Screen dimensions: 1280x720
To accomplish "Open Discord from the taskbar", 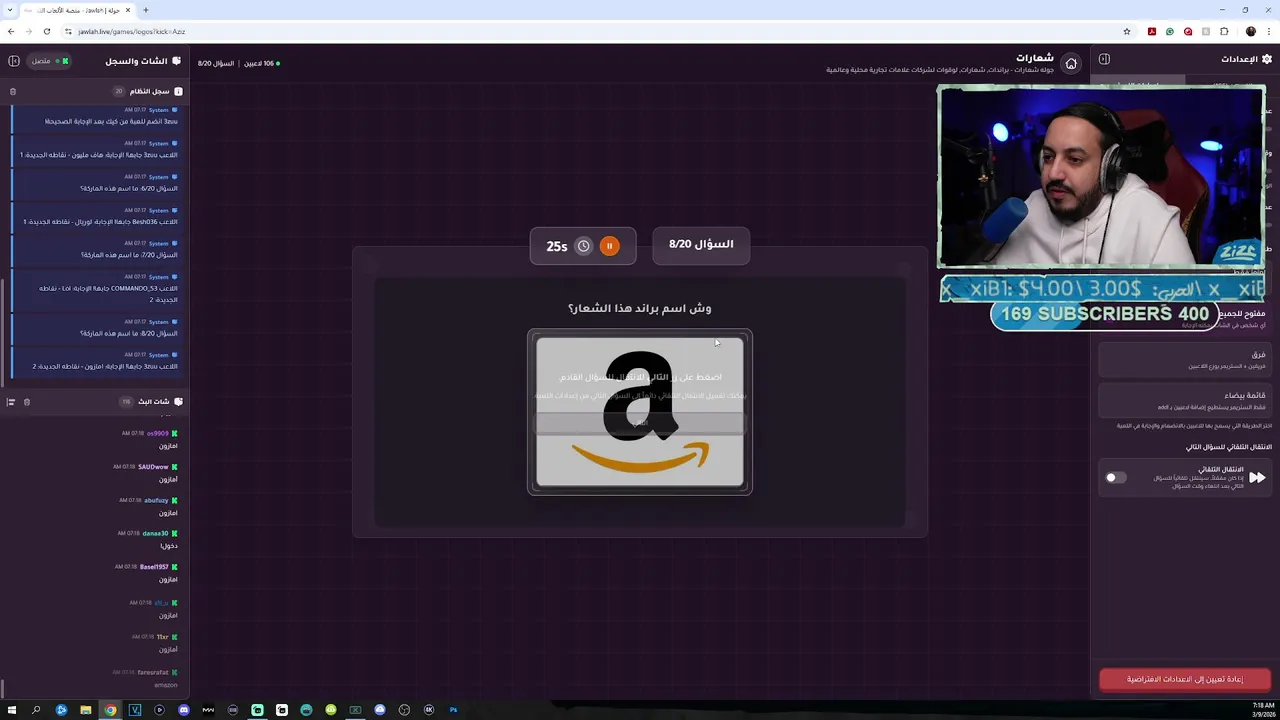I will [183, 710].
